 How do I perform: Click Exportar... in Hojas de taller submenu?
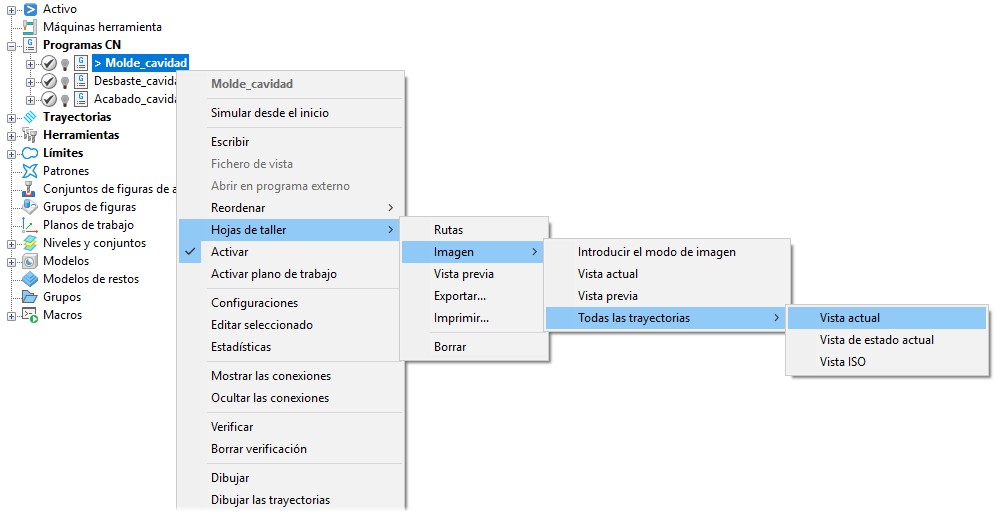(x=460, y=296)
